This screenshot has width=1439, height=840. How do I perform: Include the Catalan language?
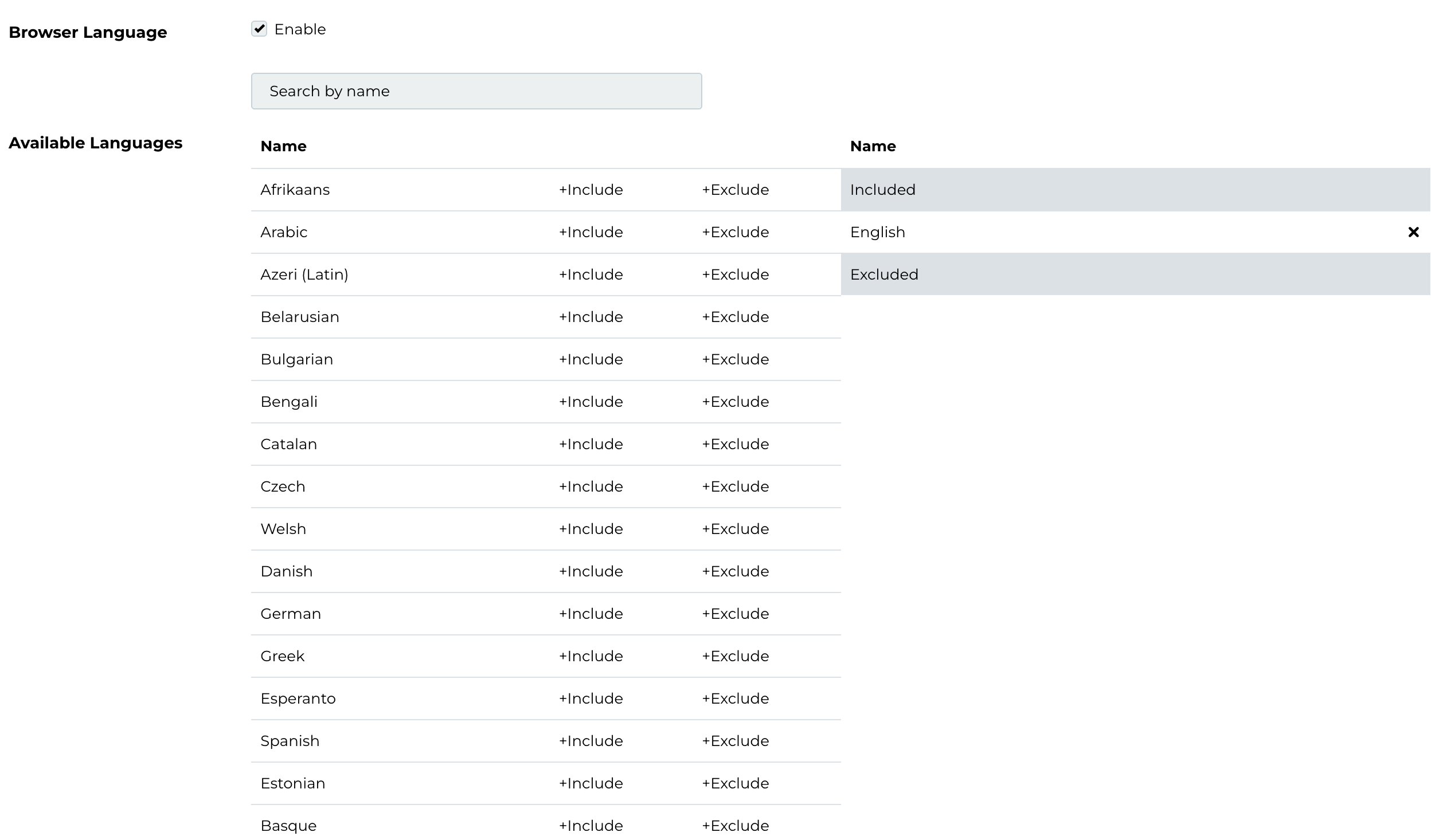tap(591, 444)
